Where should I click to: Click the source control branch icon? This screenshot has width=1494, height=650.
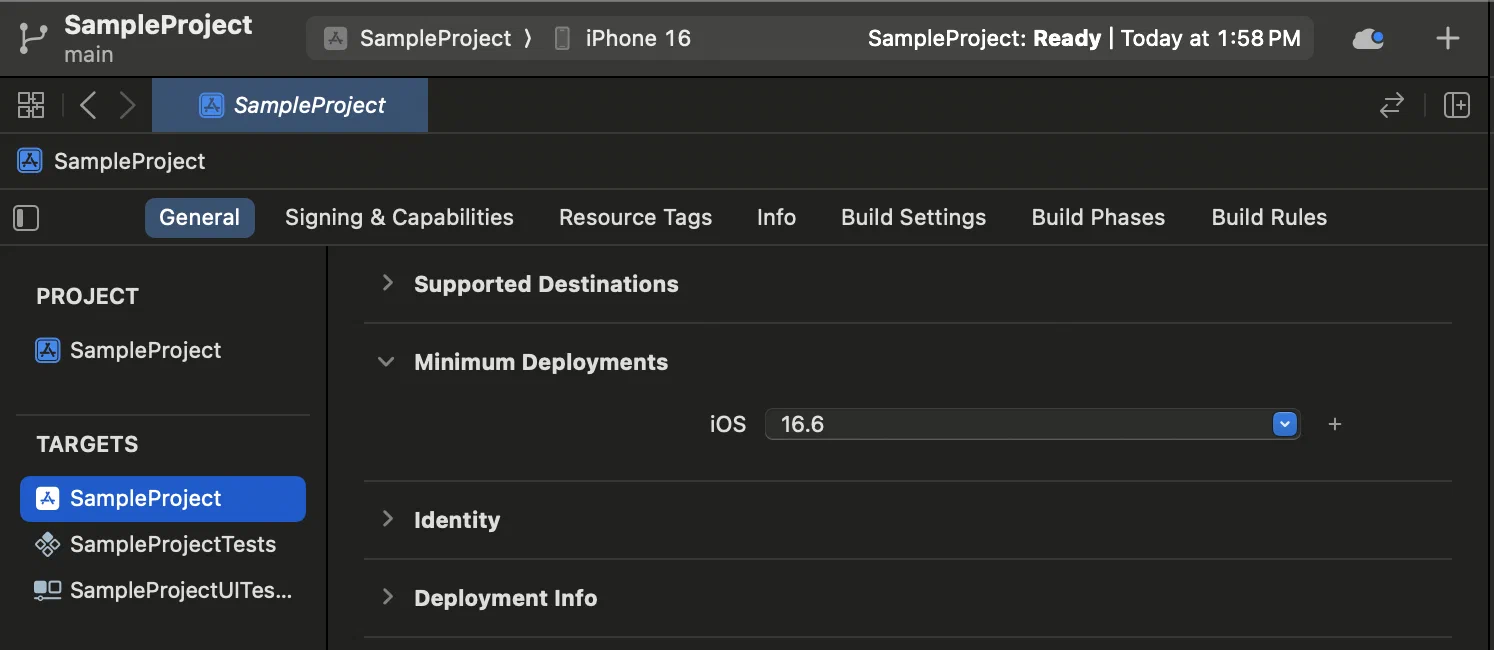pos(33,39)
